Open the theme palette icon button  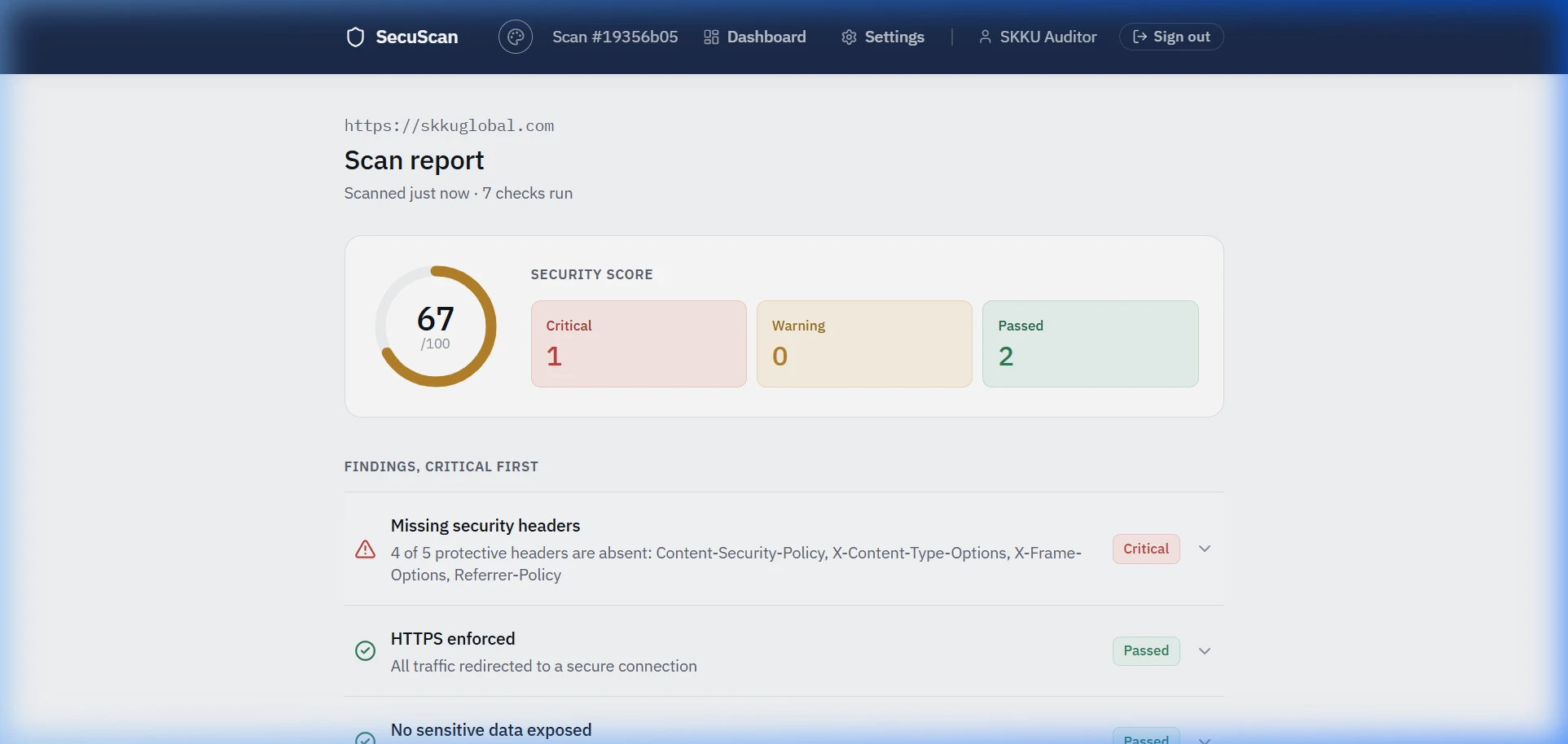tap(516, 37)
